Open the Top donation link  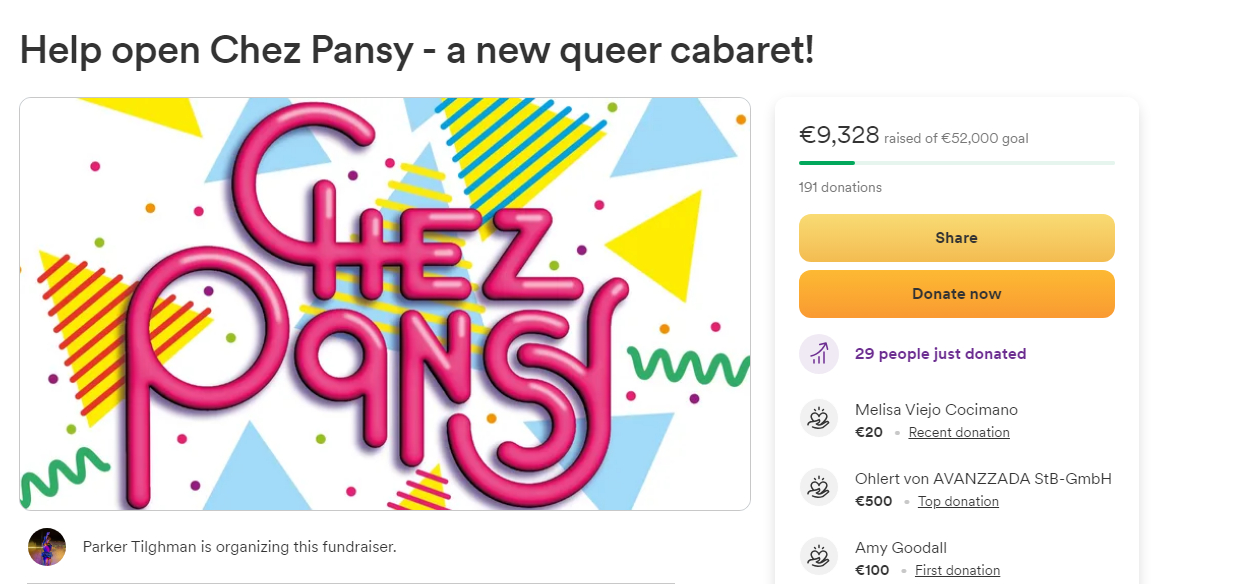pyautogui.click(x=958, y=502)
